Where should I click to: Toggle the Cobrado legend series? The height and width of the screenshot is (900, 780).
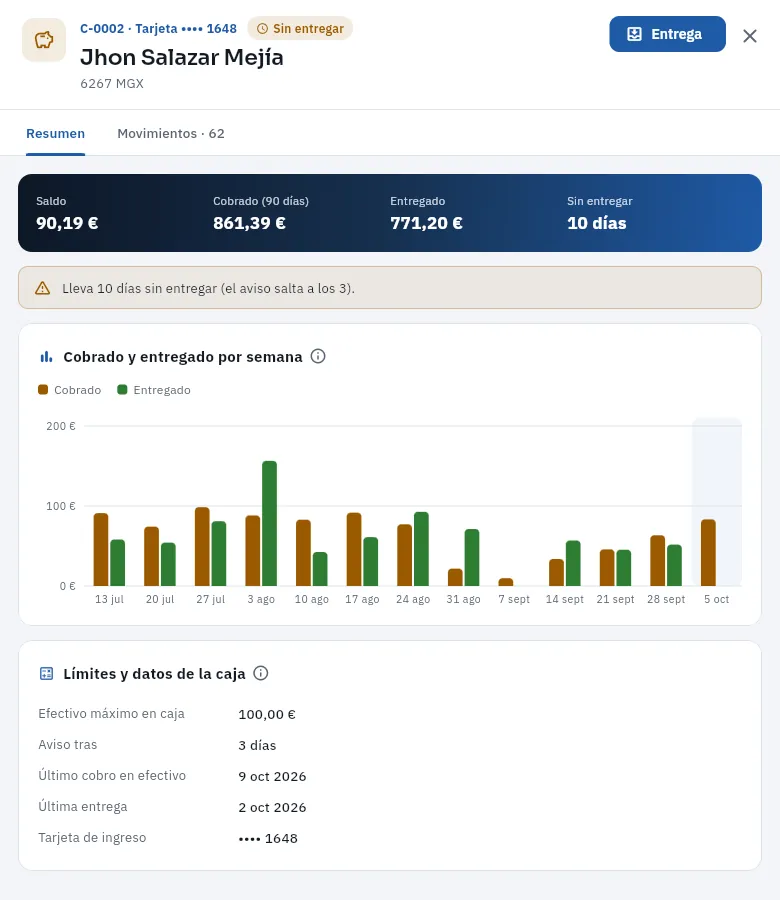pyautogui.click(x=69, y=390)
